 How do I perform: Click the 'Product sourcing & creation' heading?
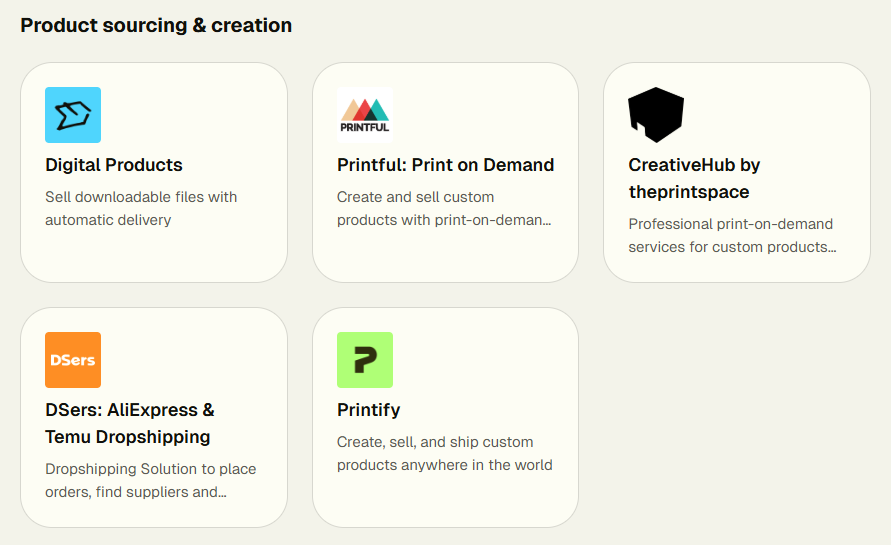coord(156,26)
